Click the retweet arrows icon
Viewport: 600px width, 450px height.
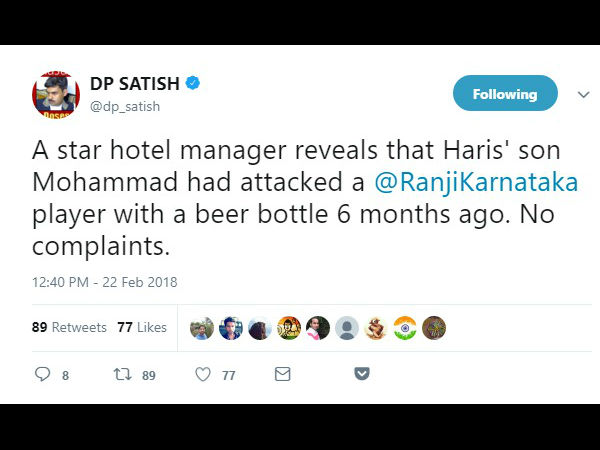coord(123,374)
